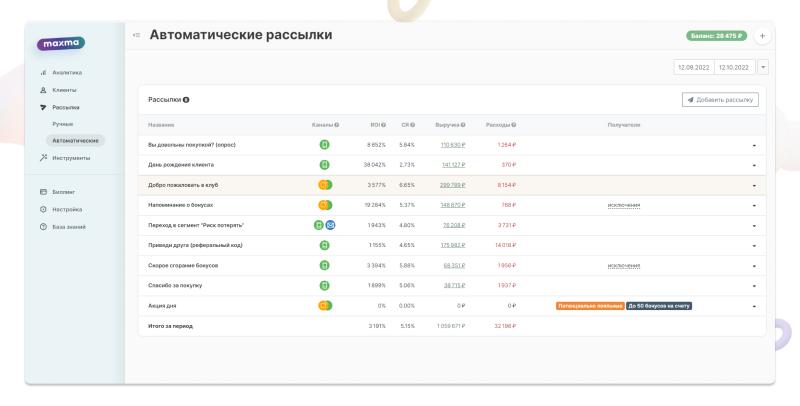Click the Добавить рассылку button
Screen dimensions: 800x406
coord(719,99)
